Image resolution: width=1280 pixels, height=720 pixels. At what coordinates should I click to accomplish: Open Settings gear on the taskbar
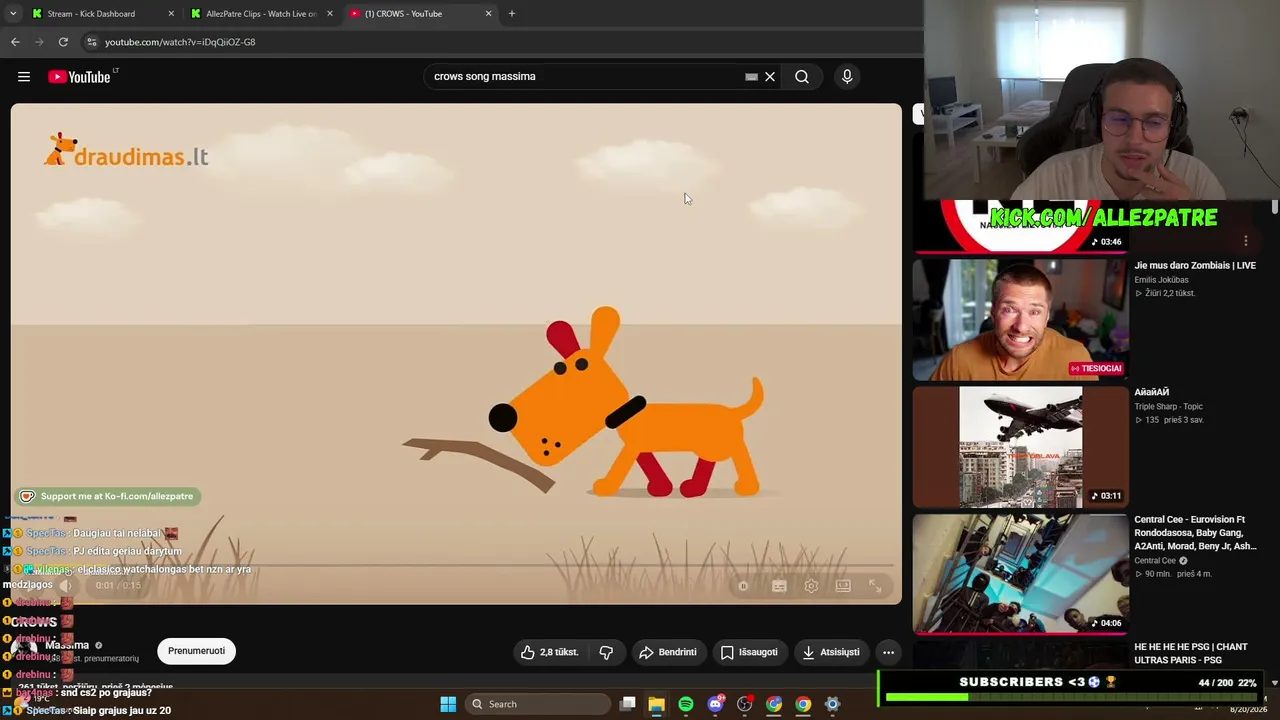(832, 704)
